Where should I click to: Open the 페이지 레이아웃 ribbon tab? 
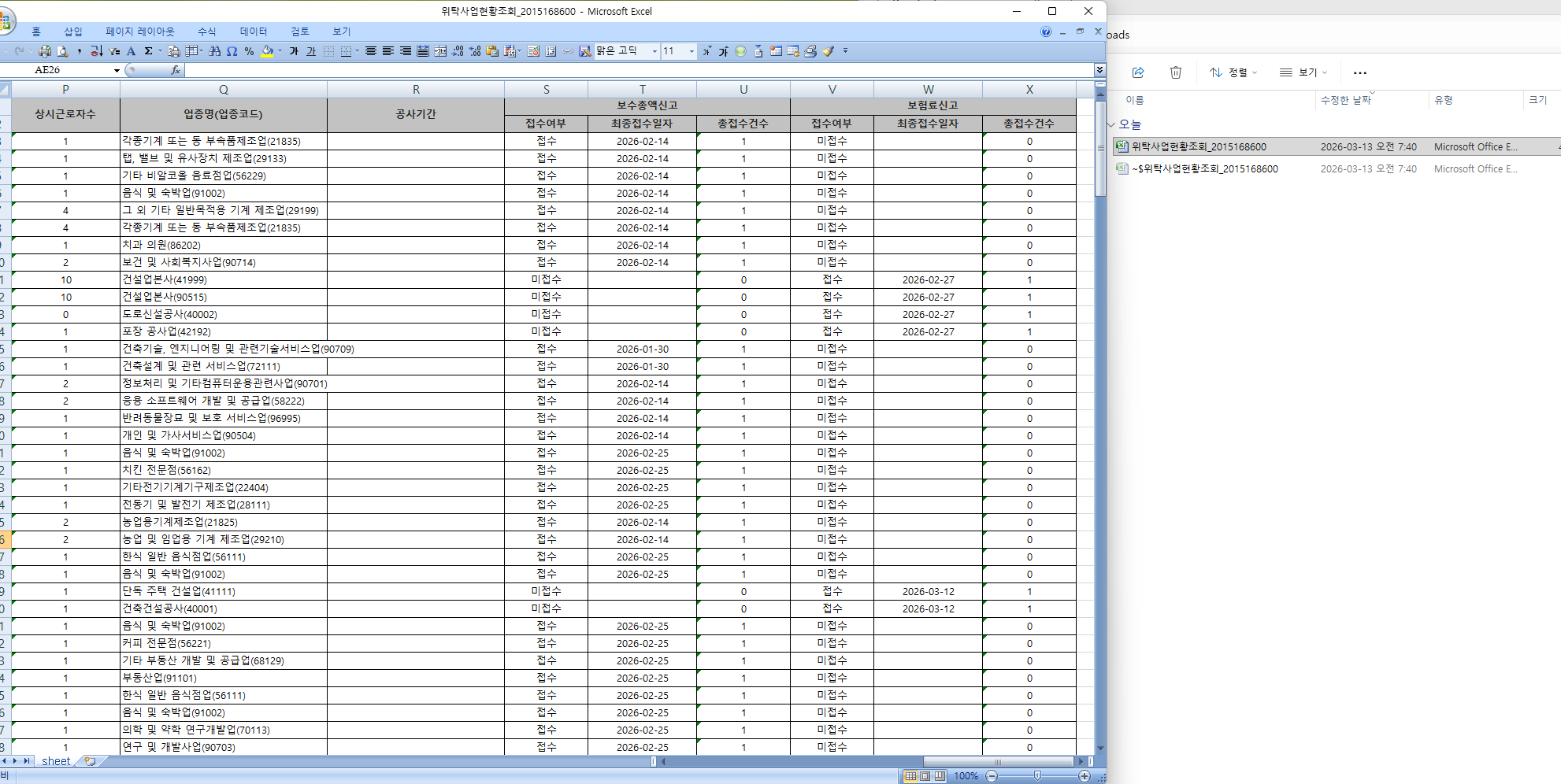pos(140,31)
